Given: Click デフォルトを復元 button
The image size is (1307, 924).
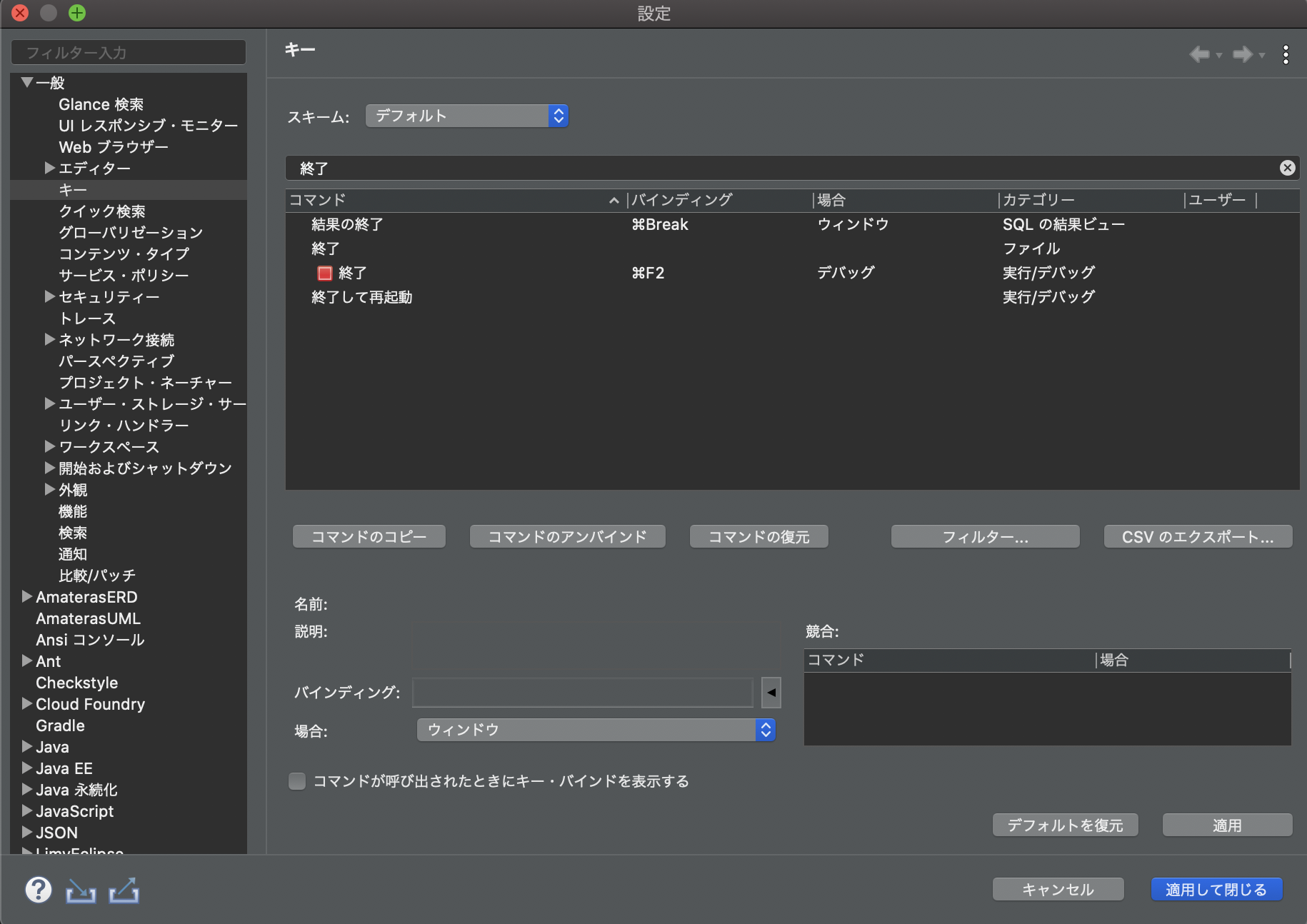Looking at the screenshot, I should click(x=1066, y=825).
